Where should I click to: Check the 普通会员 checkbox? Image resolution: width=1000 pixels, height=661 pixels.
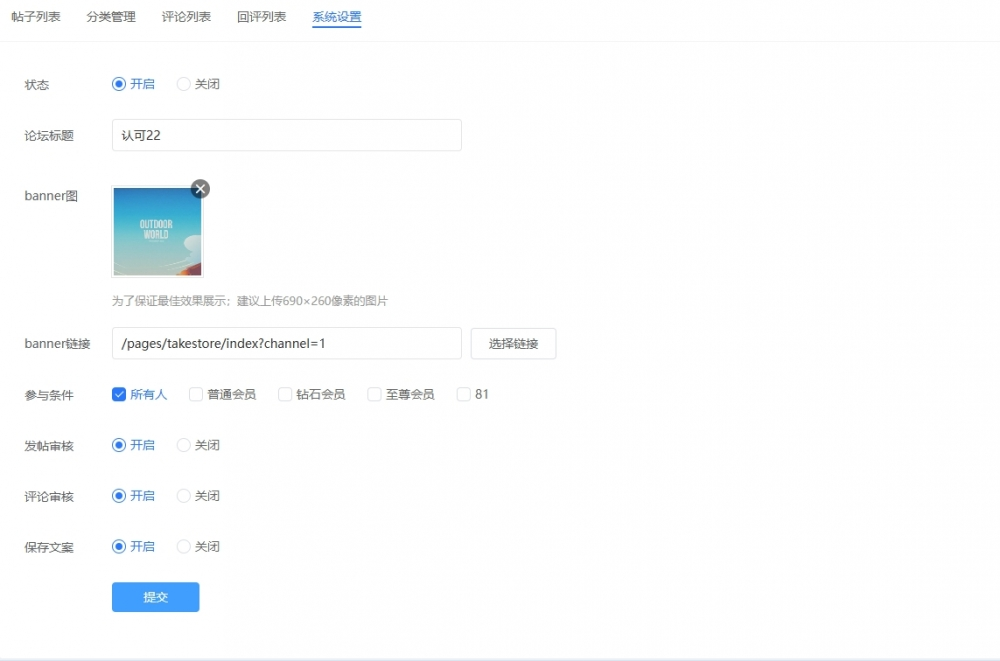pos(196,394)
